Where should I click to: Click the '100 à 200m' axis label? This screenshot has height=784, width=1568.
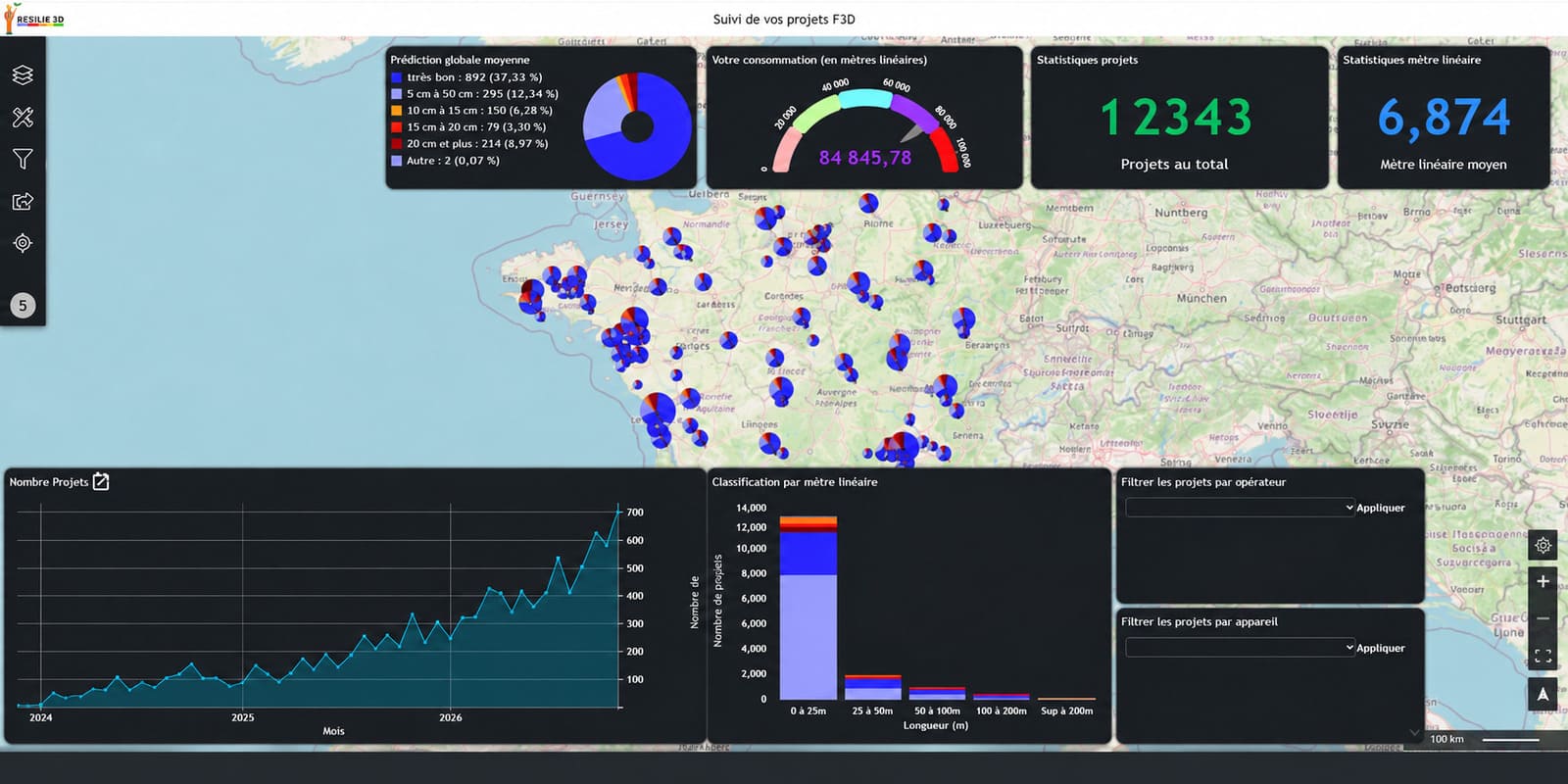click(x=1002, y=710)
